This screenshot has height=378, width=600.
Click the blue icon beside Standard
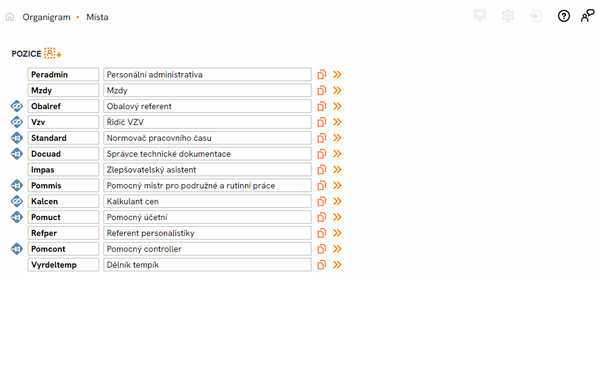pyautogui.click(x=16, y=138)
